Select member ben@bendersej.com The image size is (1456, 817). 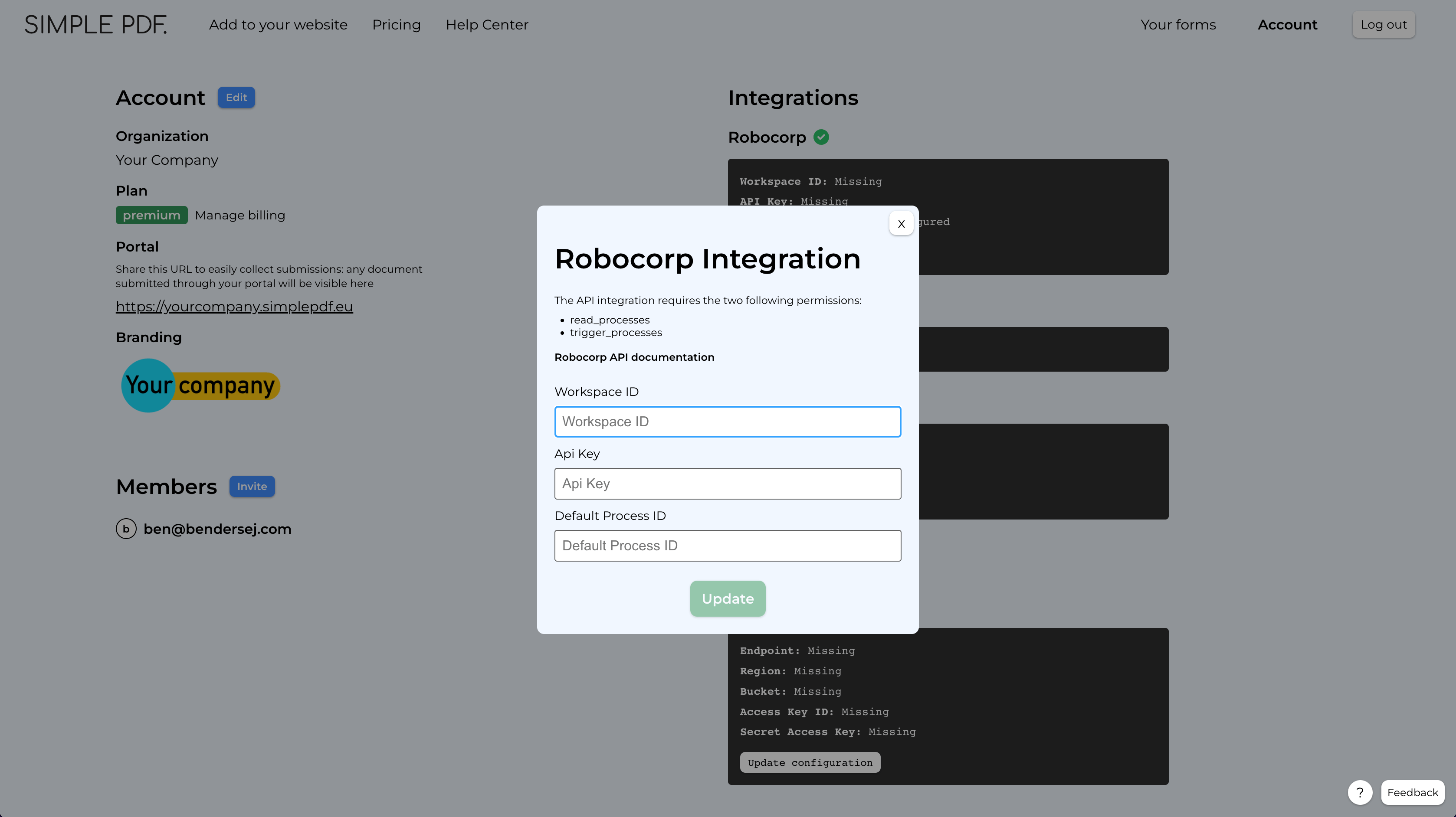pos(217,529)
